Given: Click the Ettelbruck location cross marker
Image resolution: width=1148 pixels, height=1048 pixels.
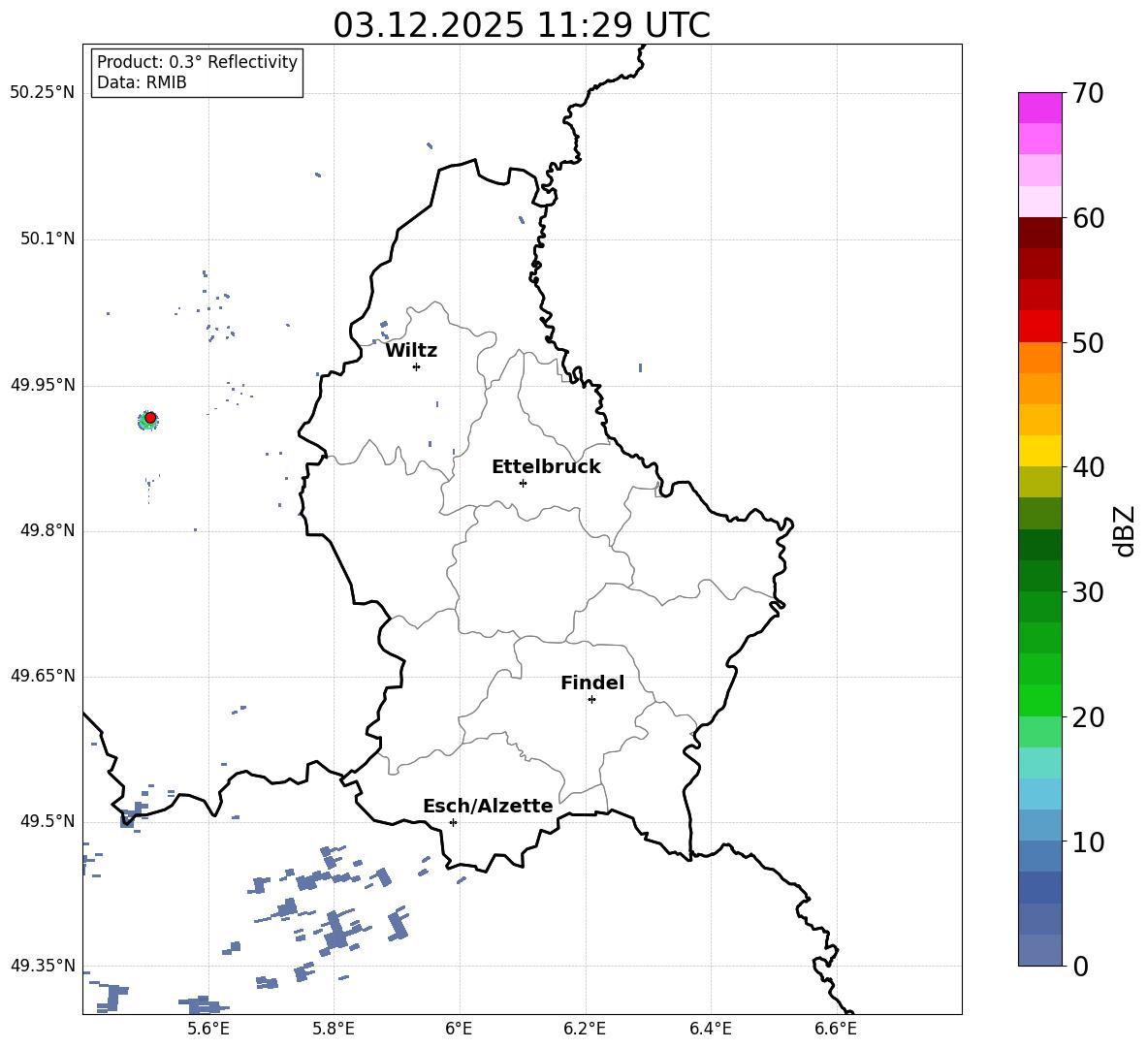Looking at the screenshot, I should [x=523, y=483].
